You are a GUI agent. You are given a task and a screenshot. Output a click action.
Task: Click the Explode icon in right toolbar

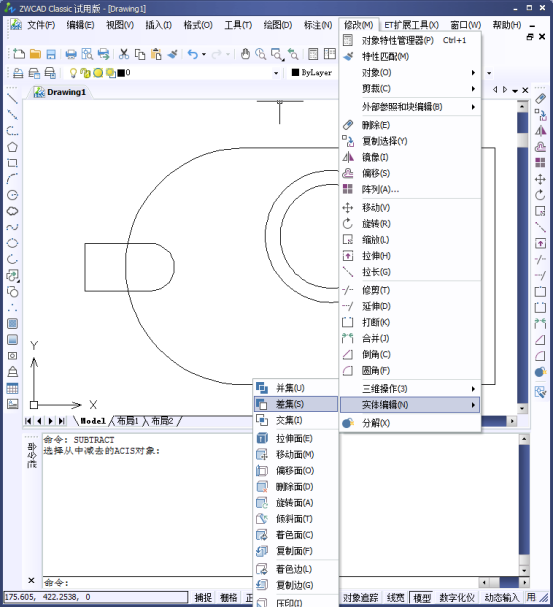click(x=540, y=372)
